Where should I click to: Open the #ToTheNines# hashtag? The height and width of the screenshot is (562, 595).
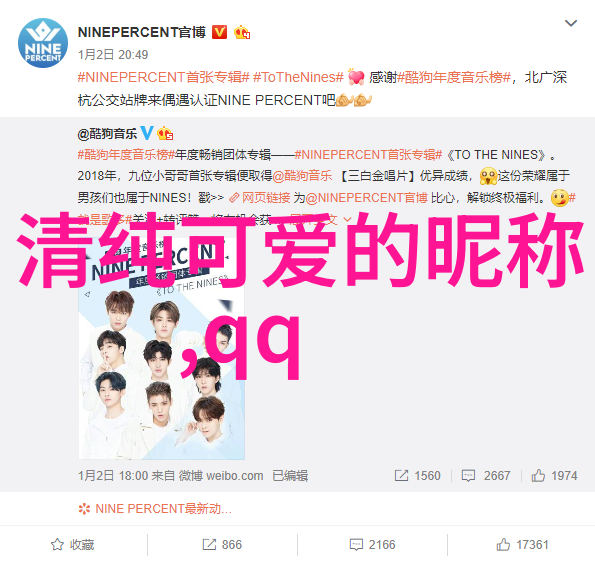[x=298, y=77]
